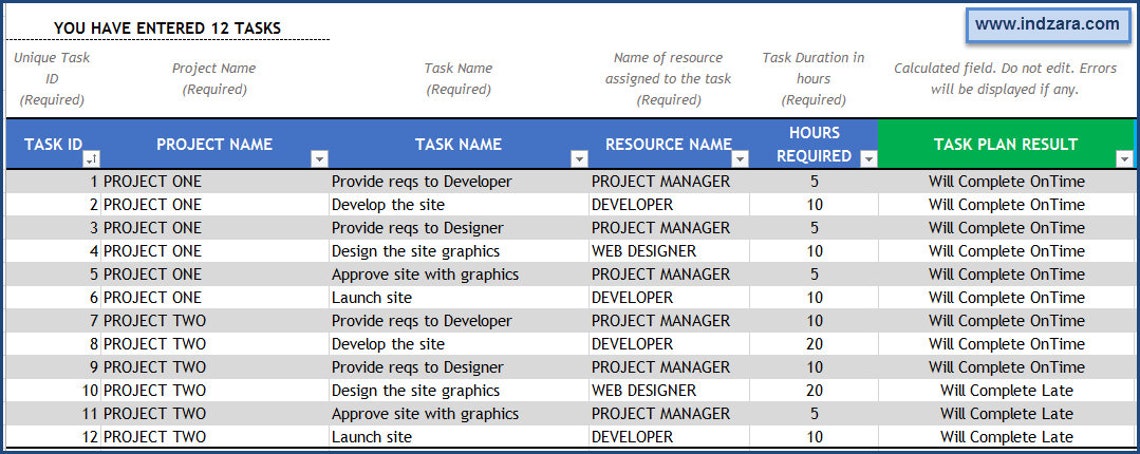Select PROJECT TWO cell in task 12 row
This screenshot has width=1140, height=454.
214,437
